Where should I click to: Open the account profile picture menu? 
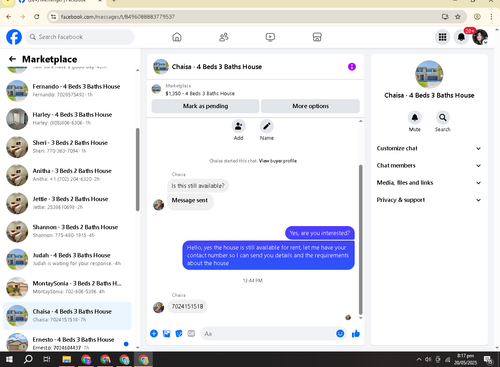pos(480,37)
